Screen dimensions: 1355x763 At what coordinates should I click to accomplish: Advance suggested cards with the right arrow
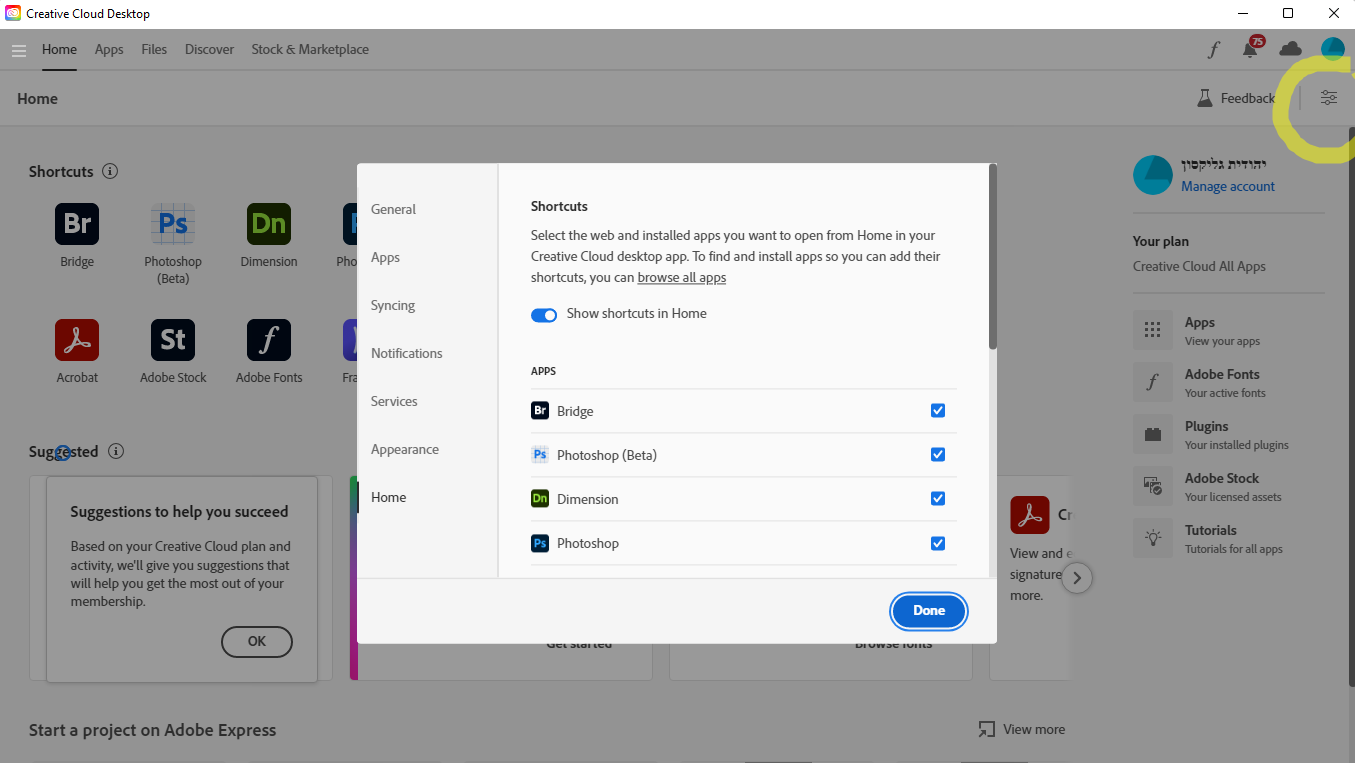pyautogui.click(x=1077, y=577)
